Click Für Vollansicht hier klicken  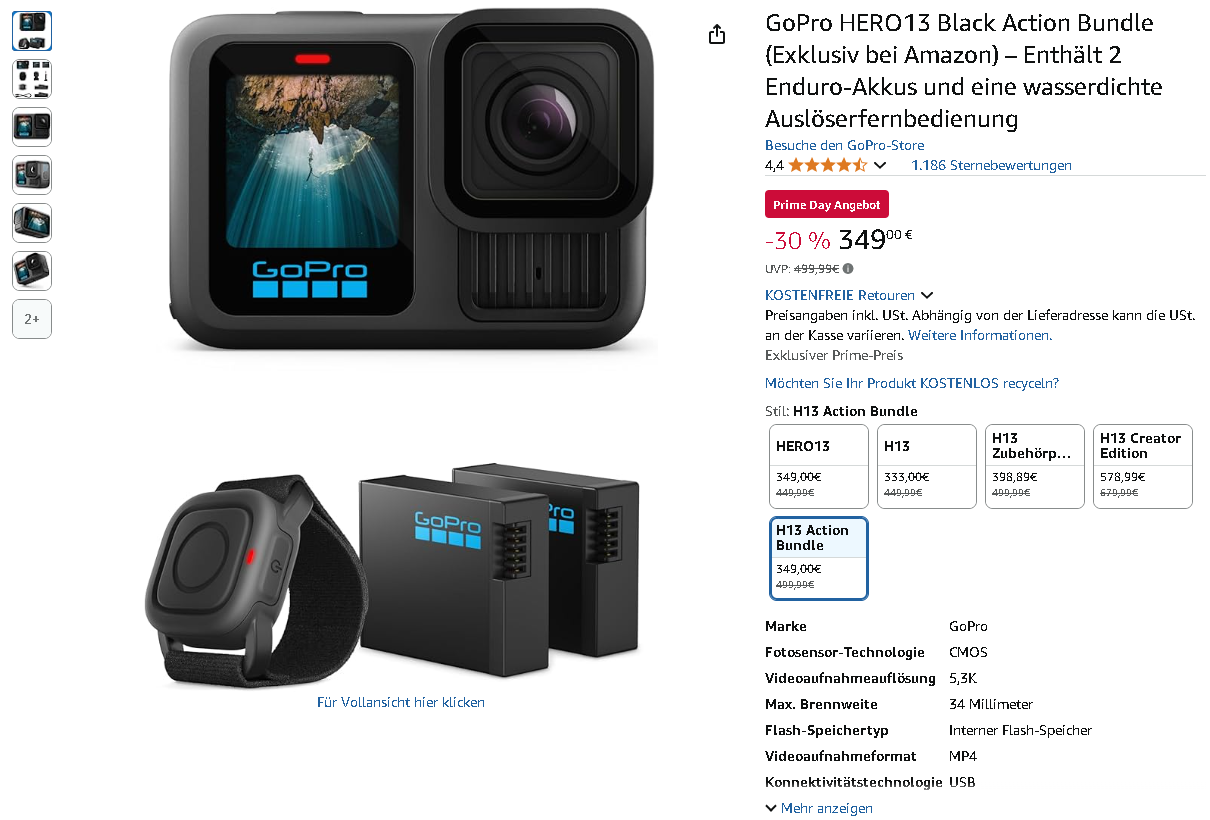(x=401, y=702)
